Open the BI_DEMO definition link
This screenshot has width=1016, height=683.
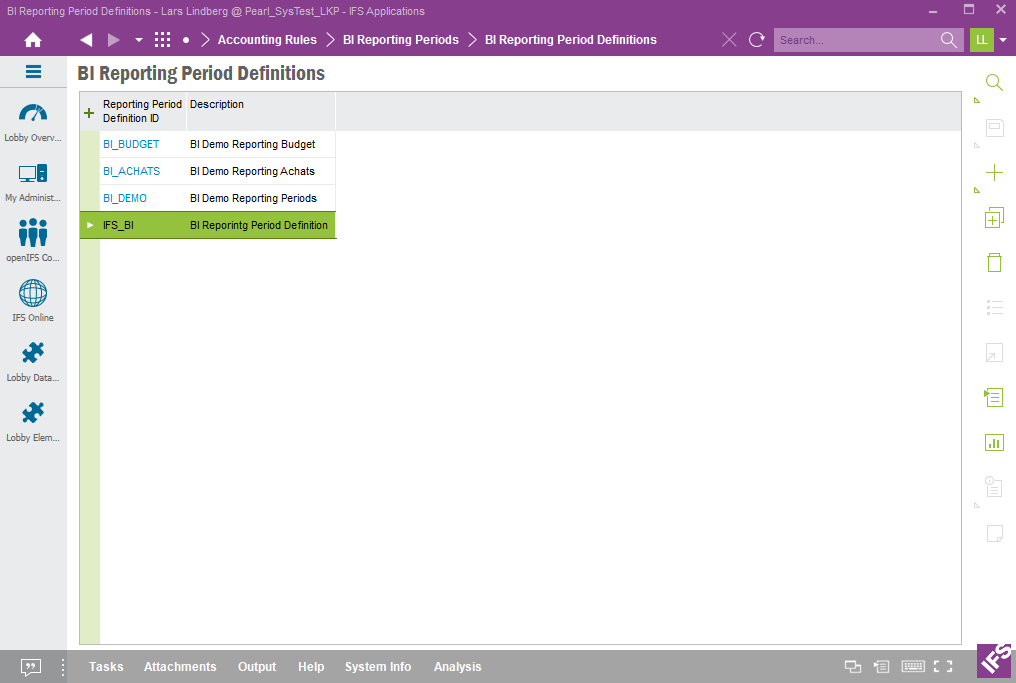coord(125,198)
